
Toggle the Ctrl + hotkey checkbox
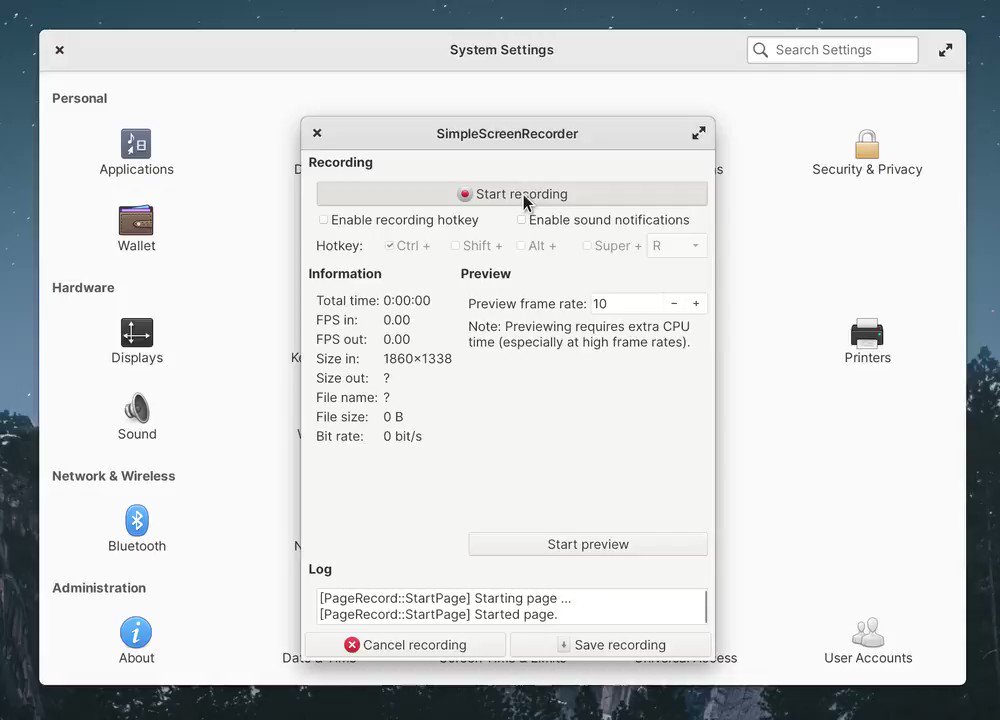point(390,246)
